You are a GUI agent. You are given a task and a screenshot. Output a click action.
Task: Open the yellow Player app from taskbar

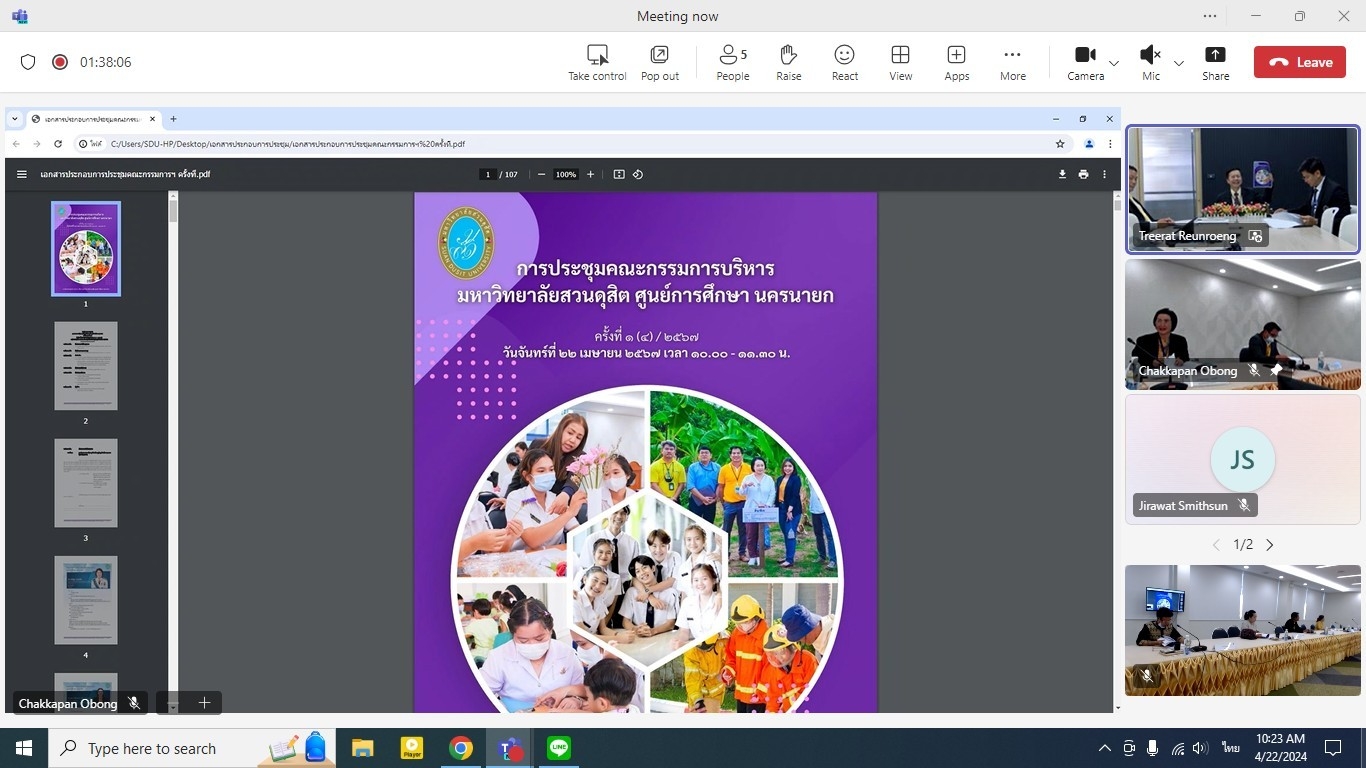pyautogui.click(x=411, y=748)
